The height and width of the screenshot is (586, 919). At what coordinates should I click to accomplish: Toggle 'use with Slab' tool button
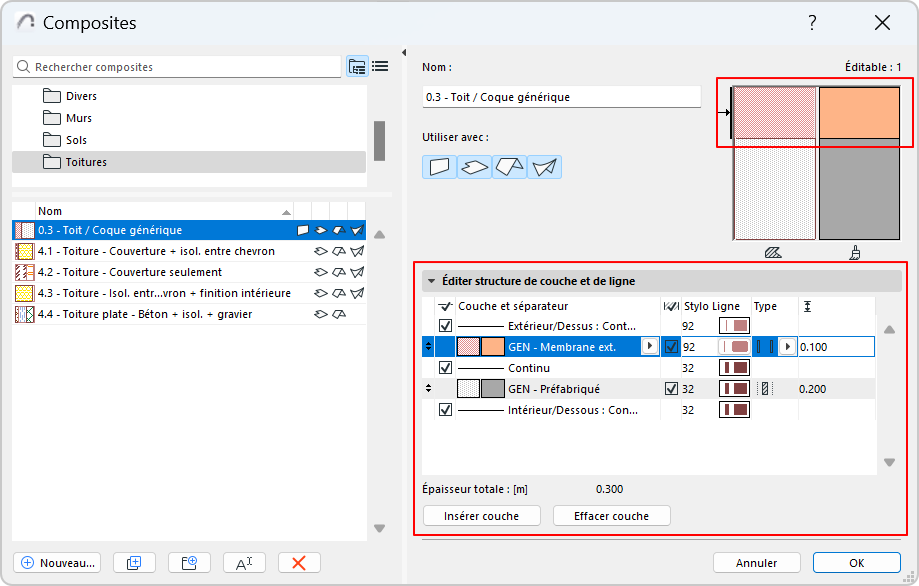click(474, 167)
